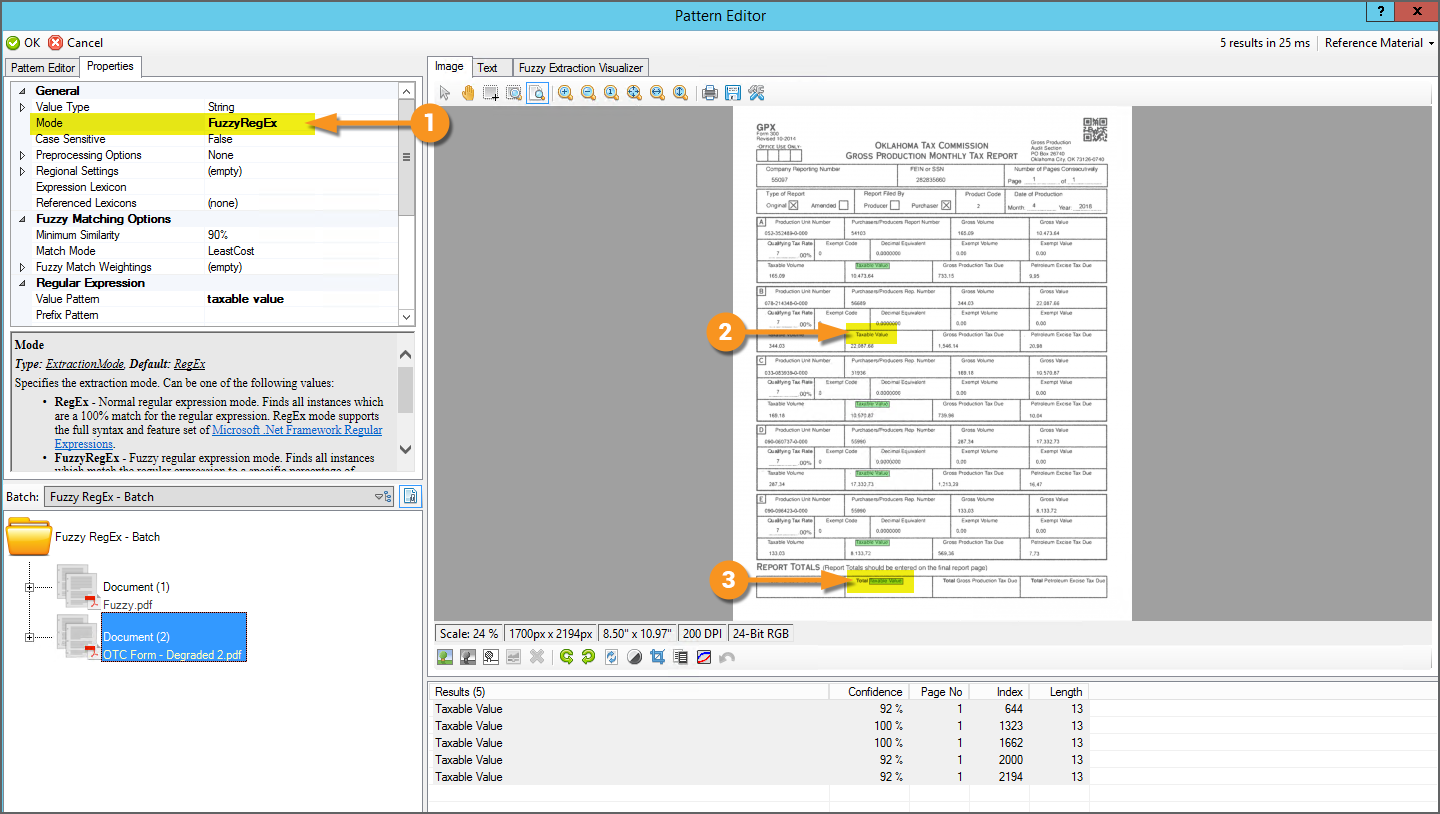Screen dimensions: 1440x814
Task: Select the hand pan tool
Action: tap(468, 93)
